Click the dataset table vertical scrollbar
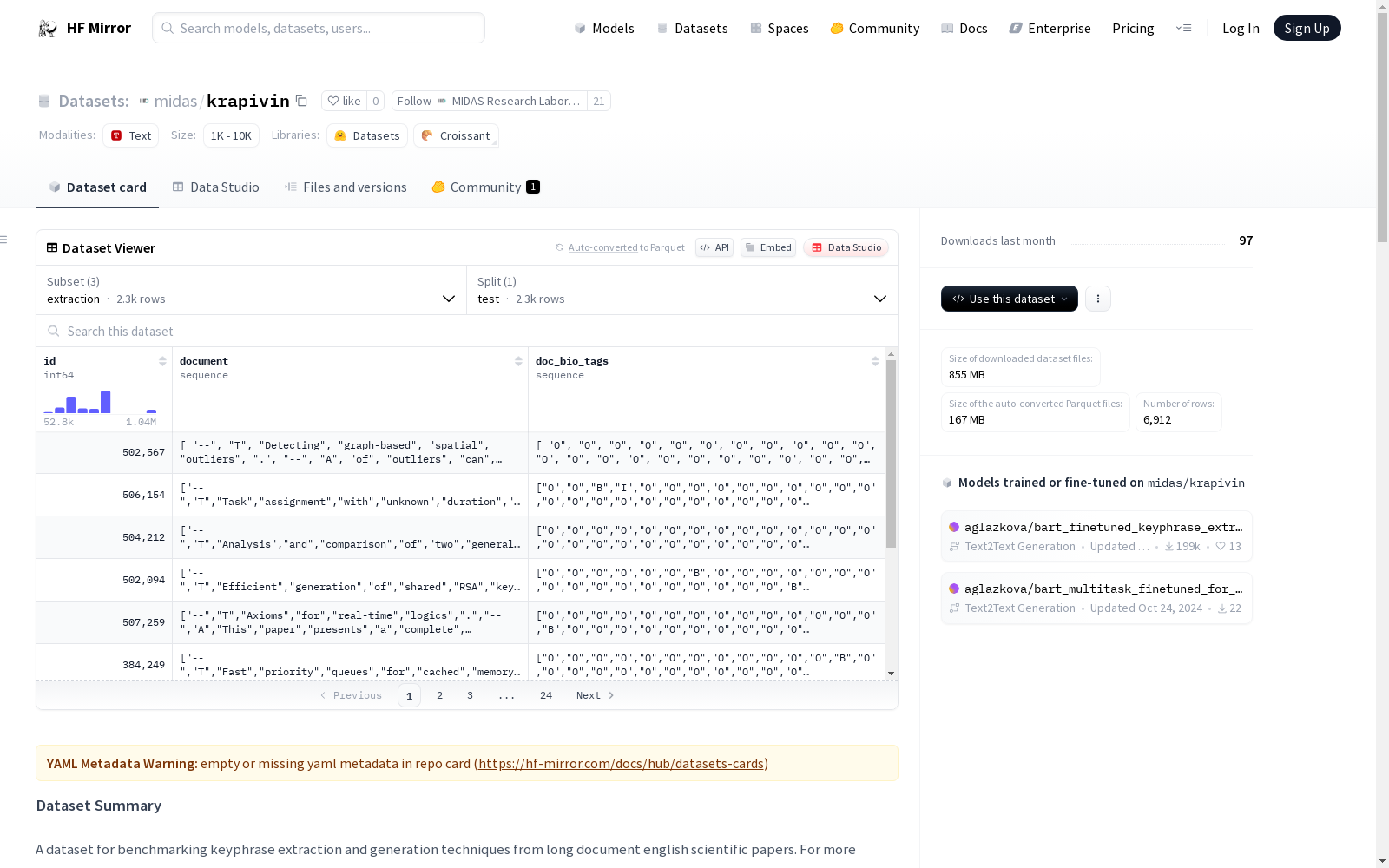1389x868 pixels. point(891,454)
